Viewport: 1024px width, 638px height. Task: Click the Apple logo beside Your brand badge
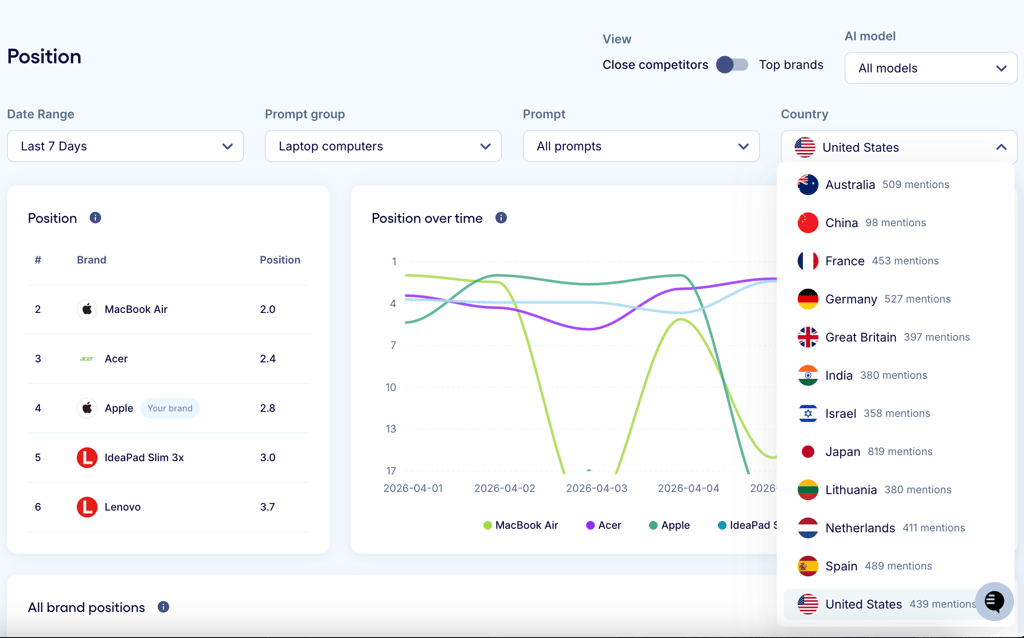point(87,408)
